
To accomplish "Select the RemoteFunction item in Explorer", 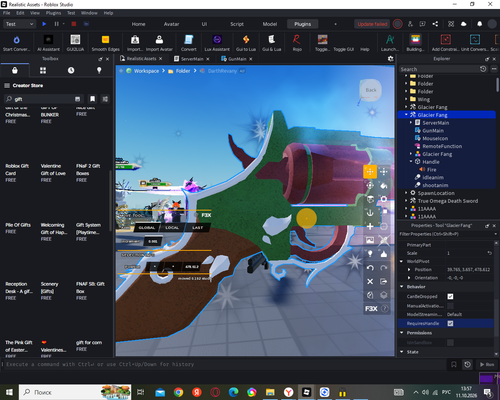I will tap(442, 146).
